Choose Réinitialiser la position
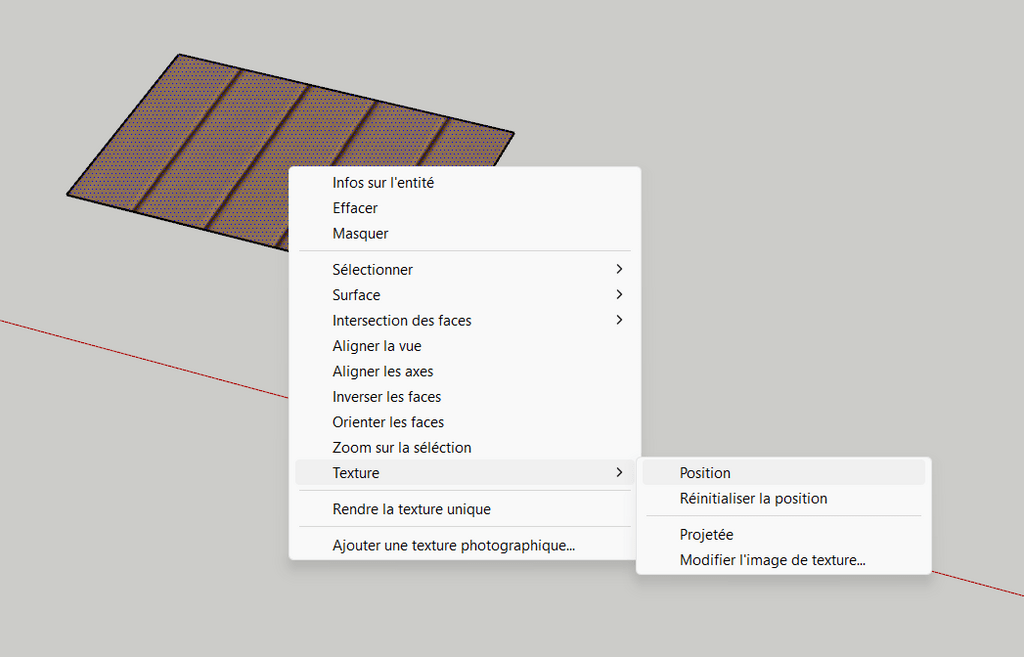 coord(784,499)
